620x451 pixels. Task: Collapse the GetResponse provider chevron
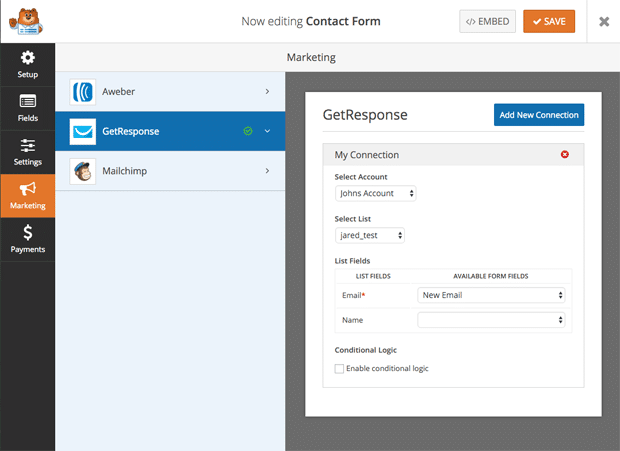point(267,131)
